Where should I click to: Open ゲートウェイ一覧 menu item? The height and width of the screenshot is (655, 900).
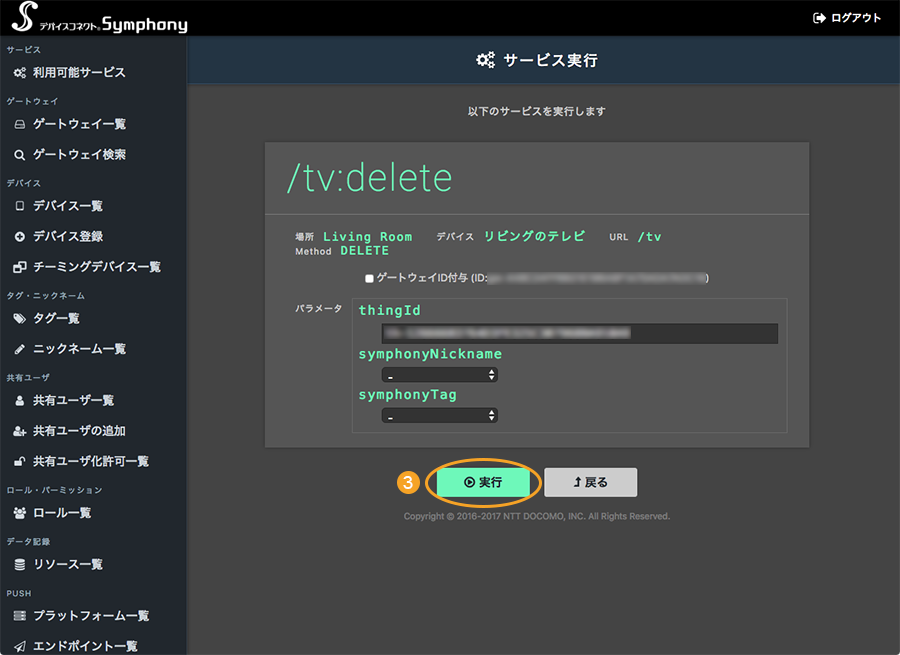pos(79,125)
